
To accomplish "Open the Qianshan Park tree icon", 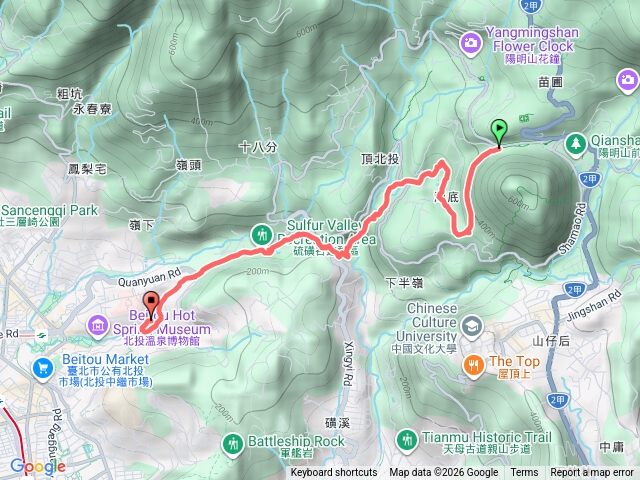I will click(576, 144).
